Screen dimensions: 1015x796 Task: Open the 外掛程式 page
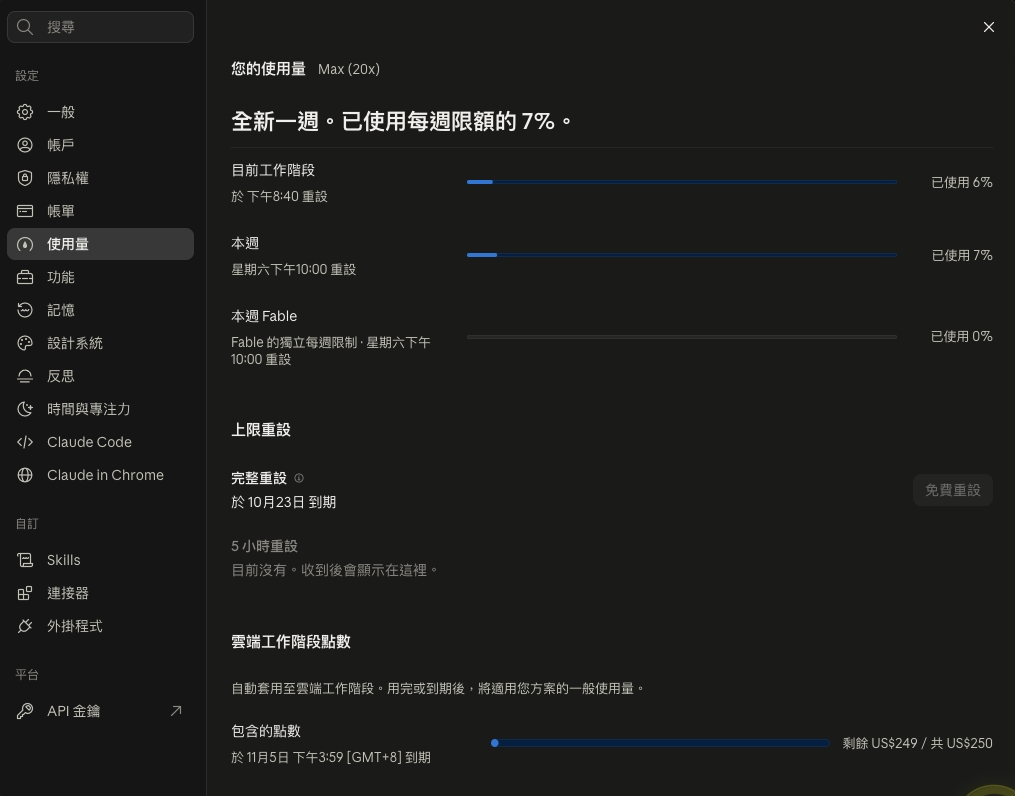pyautogui.click(x=100, y=626)
